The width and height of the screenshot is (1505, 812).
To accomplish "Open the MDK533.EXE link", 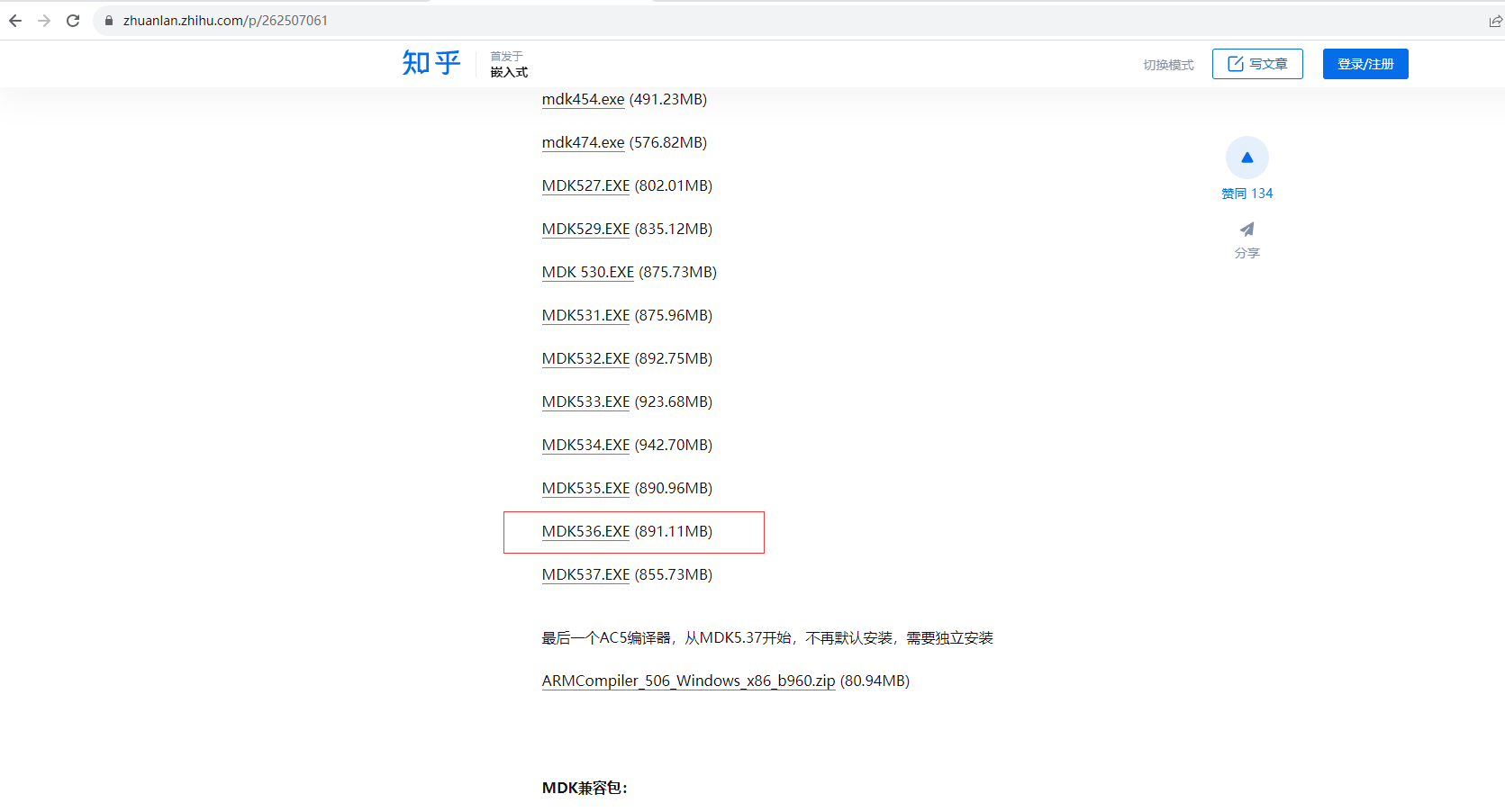I will [x=585, y=401].
